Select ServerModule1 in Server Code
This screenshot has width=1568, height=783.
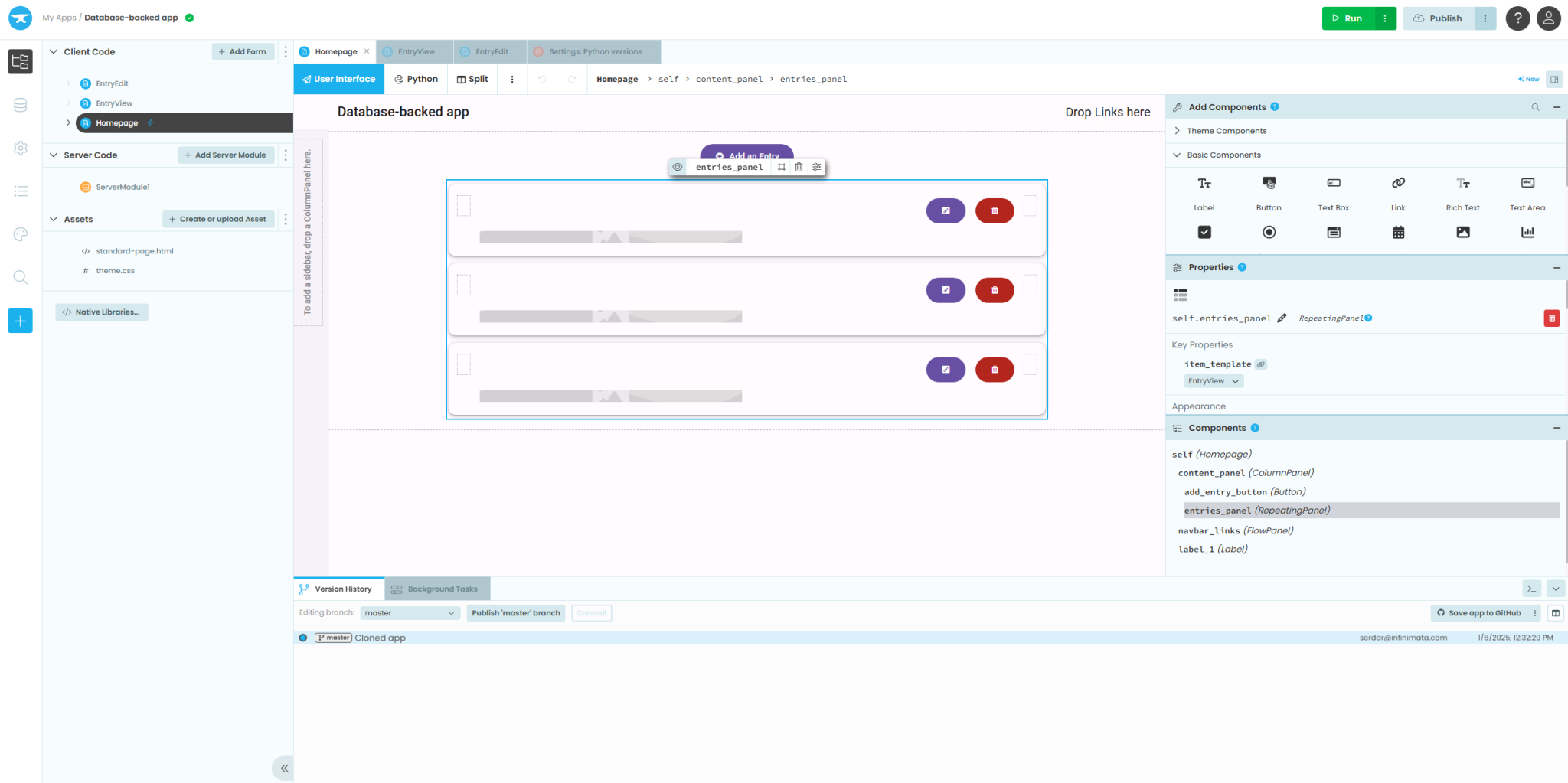[x=122, y=187]
